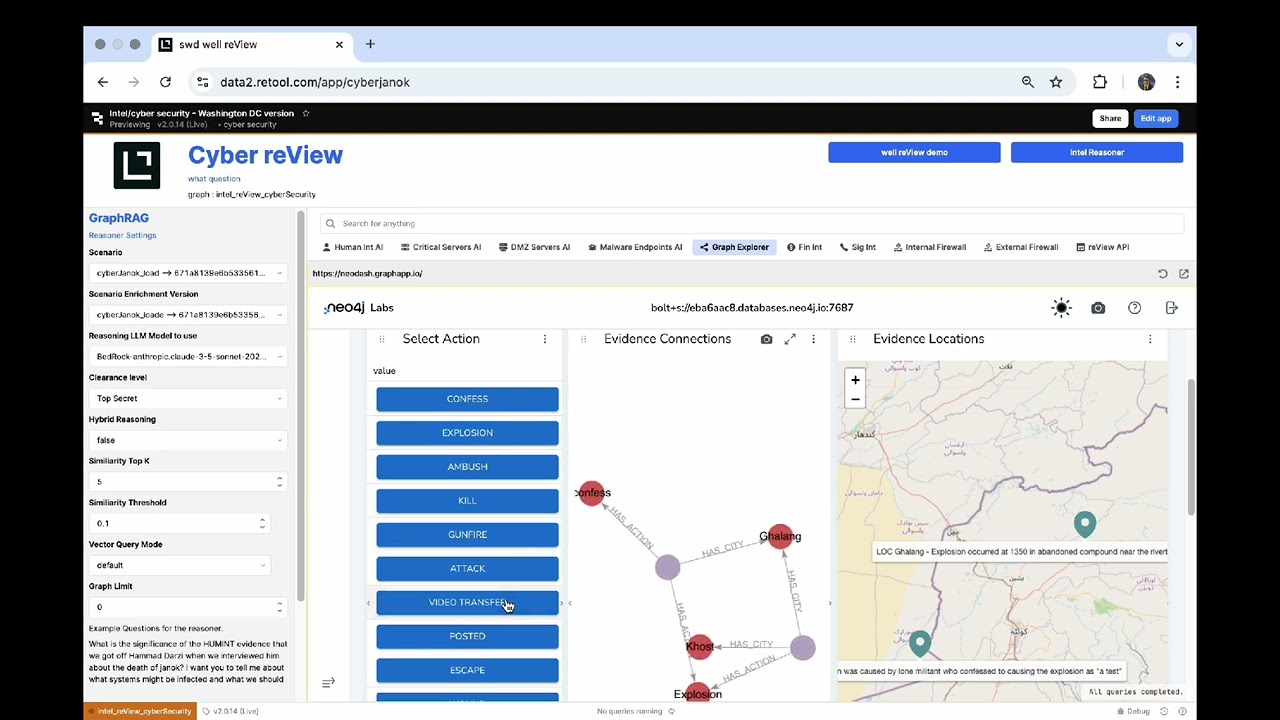Open neo4j help question-mark icon

[1134, 308]
